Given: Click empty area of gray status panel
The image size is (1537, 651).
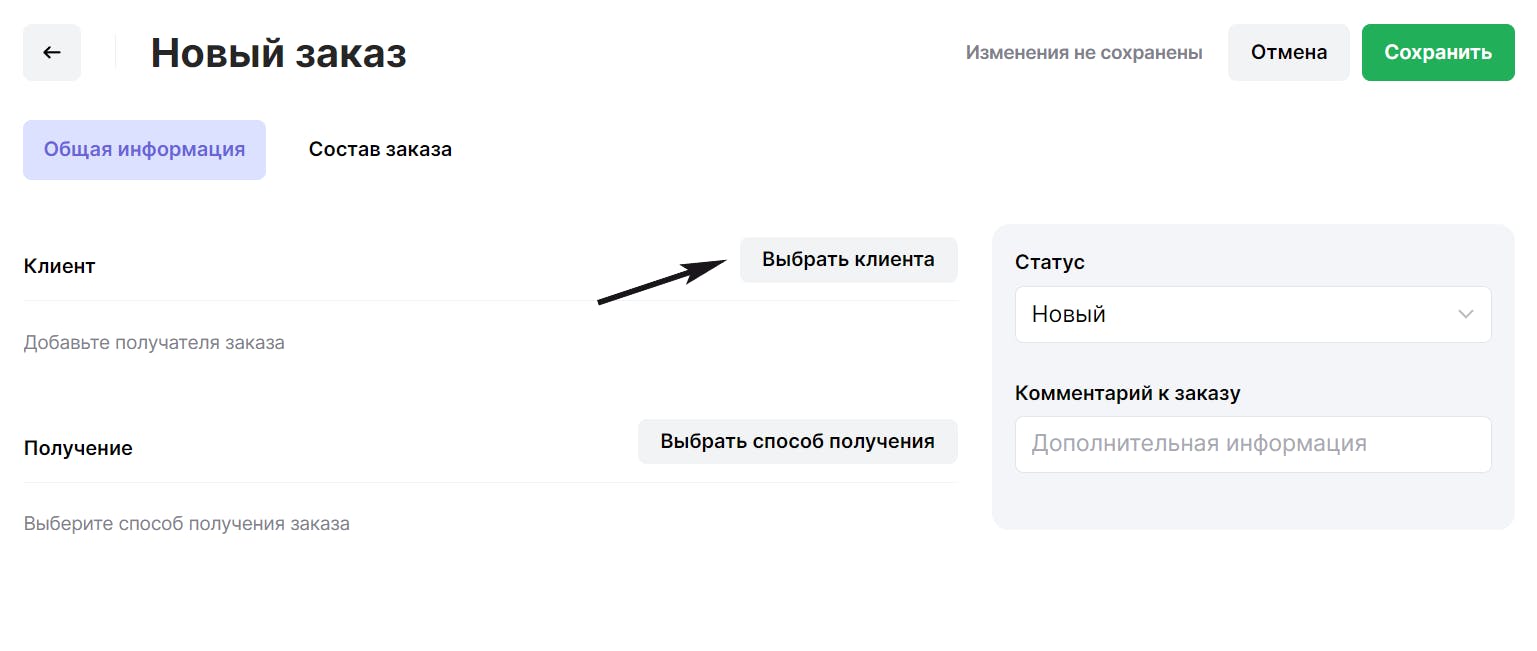Looking at the screenshot, I should (x=1250, y=500).
